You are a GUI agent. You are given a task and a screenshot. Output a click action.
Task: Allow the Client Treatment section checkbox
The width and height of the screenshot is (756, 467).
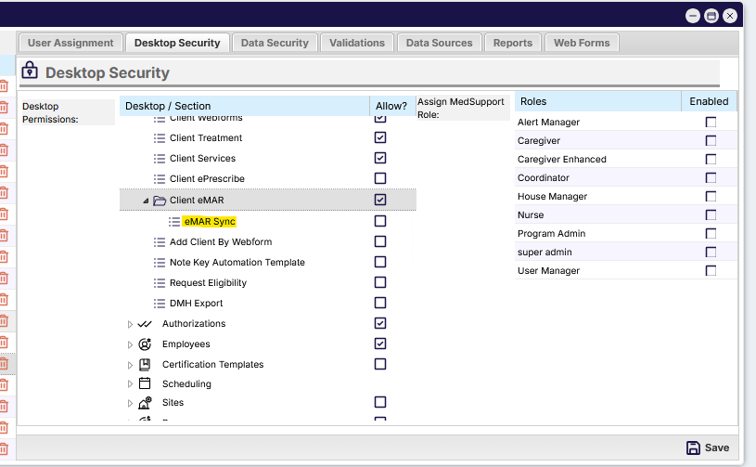[380, 138]
